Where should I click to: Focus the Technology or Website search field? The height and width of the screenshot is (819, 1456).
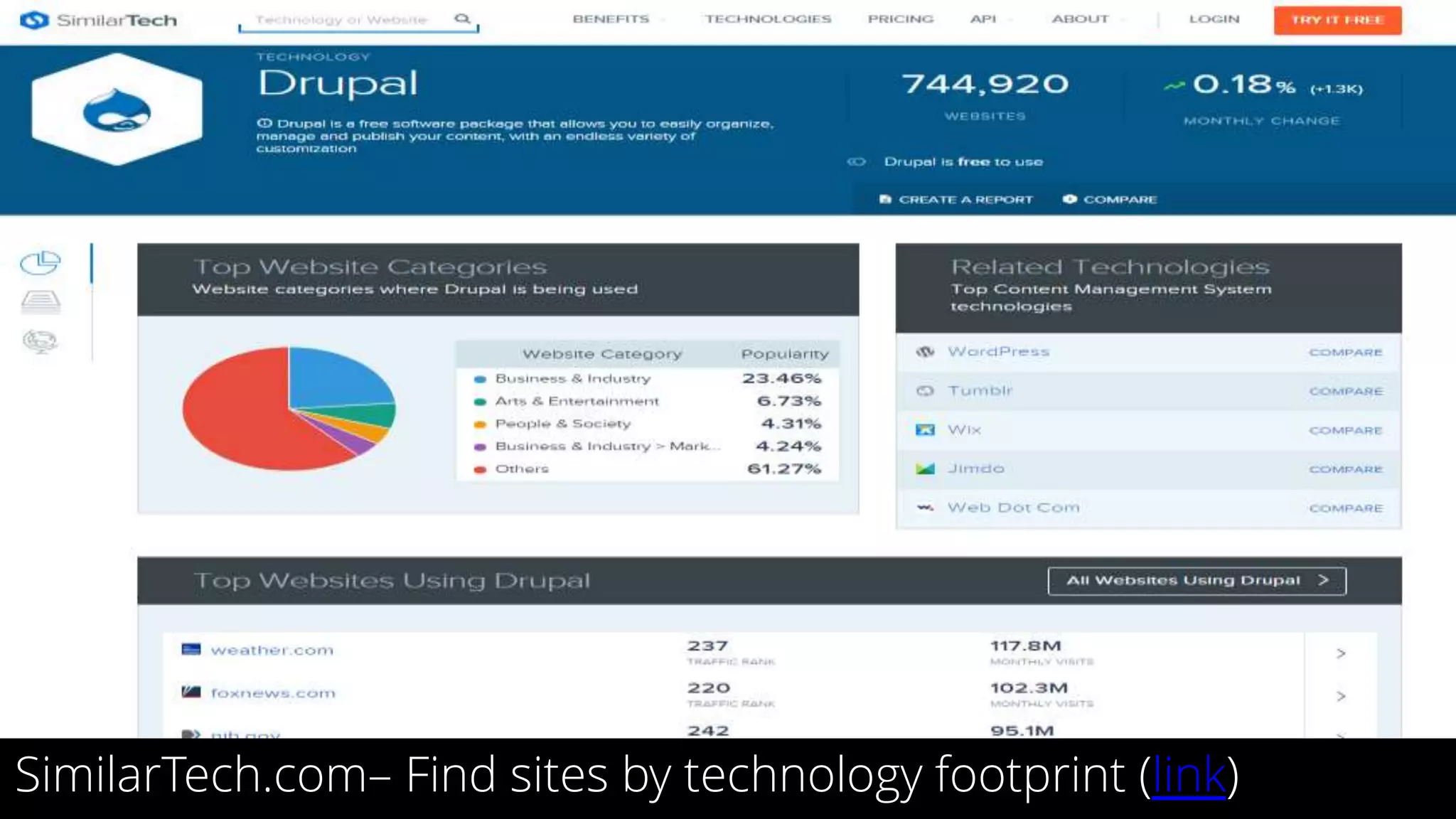[x=358, y=20]
